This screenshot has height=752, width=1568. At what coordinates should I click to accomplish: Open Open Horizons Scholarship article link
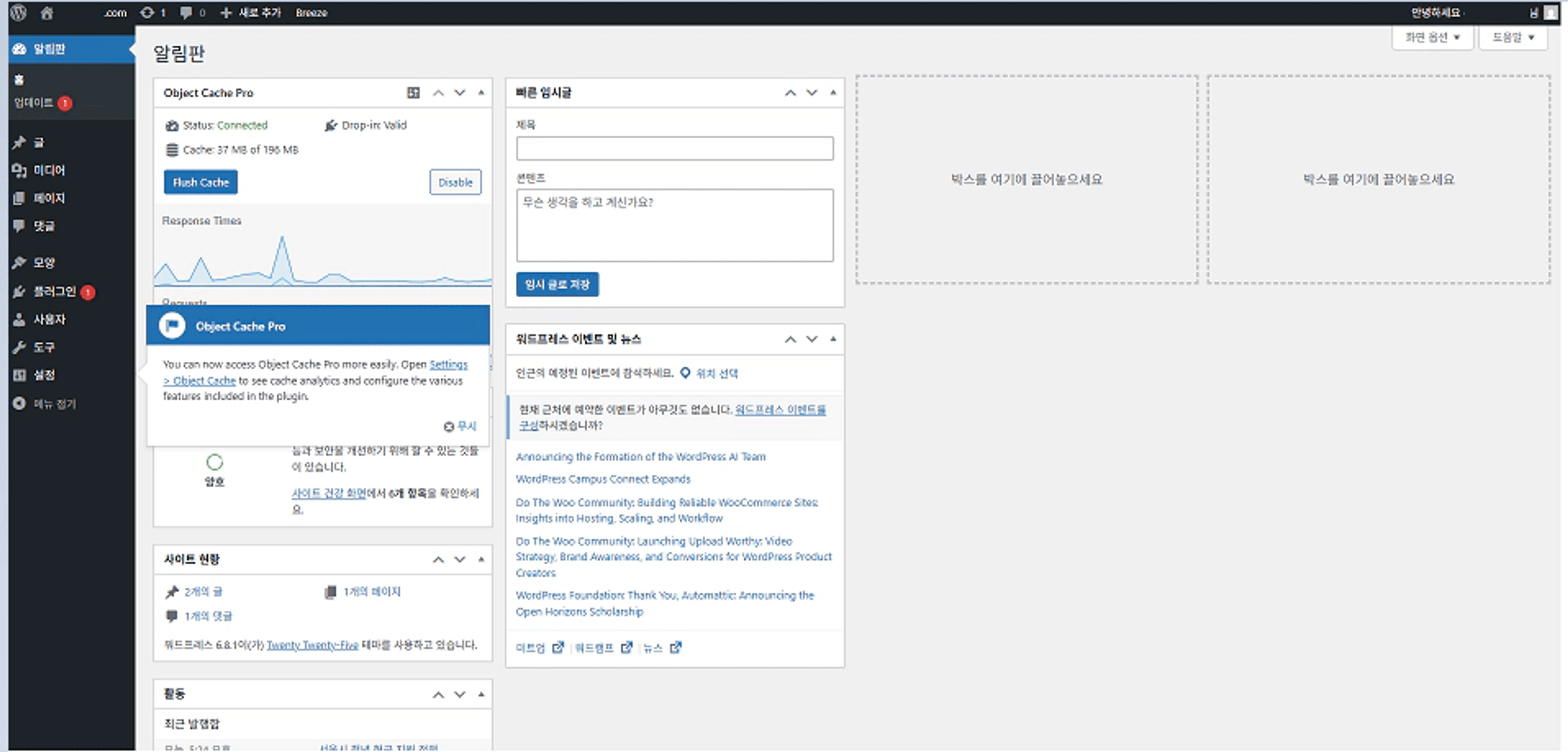[665, 603]
